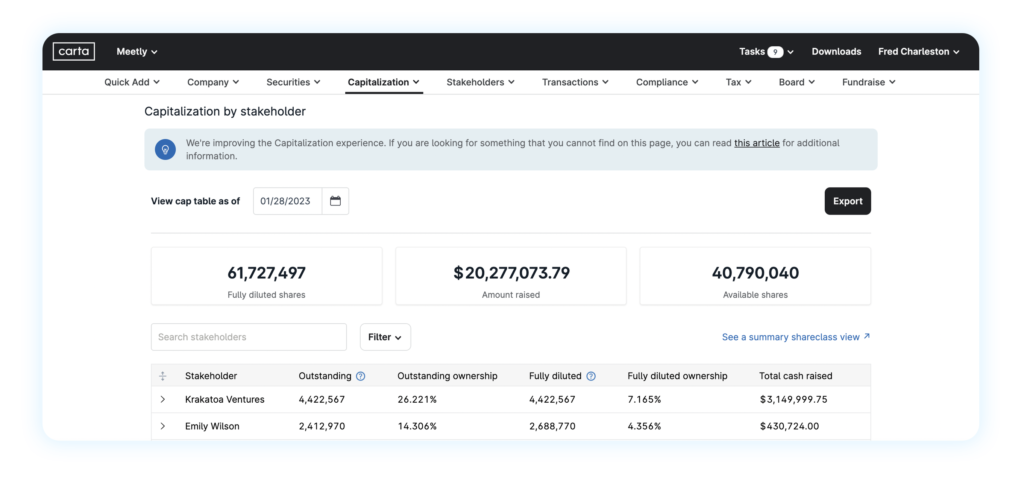Viewport: 1024px width, 484px height.
Task: Click the Fully diluted shares card
Action: [266, 276]
